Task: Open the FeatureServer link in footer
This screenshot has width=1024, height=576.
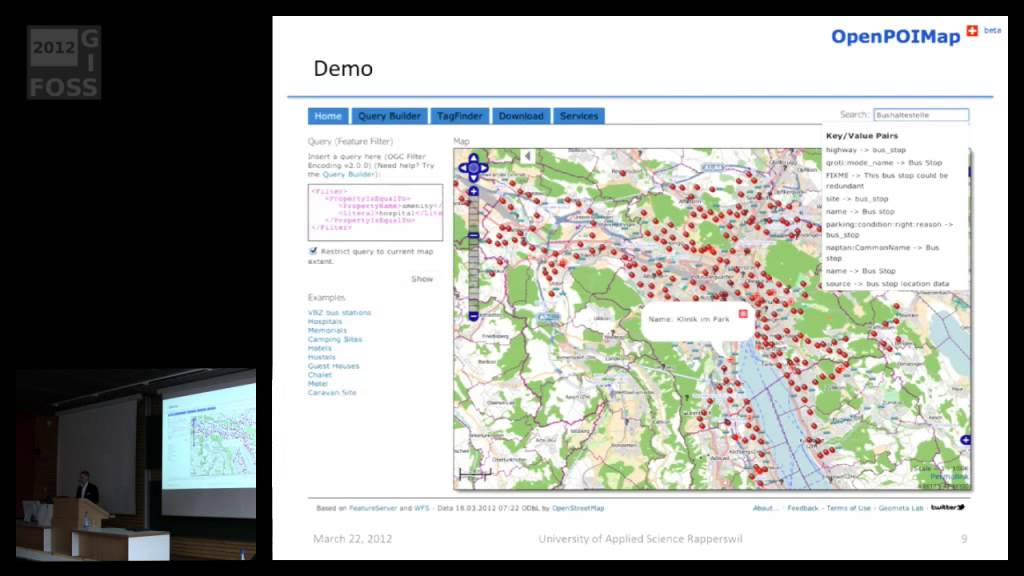Action: click(373, 508)
